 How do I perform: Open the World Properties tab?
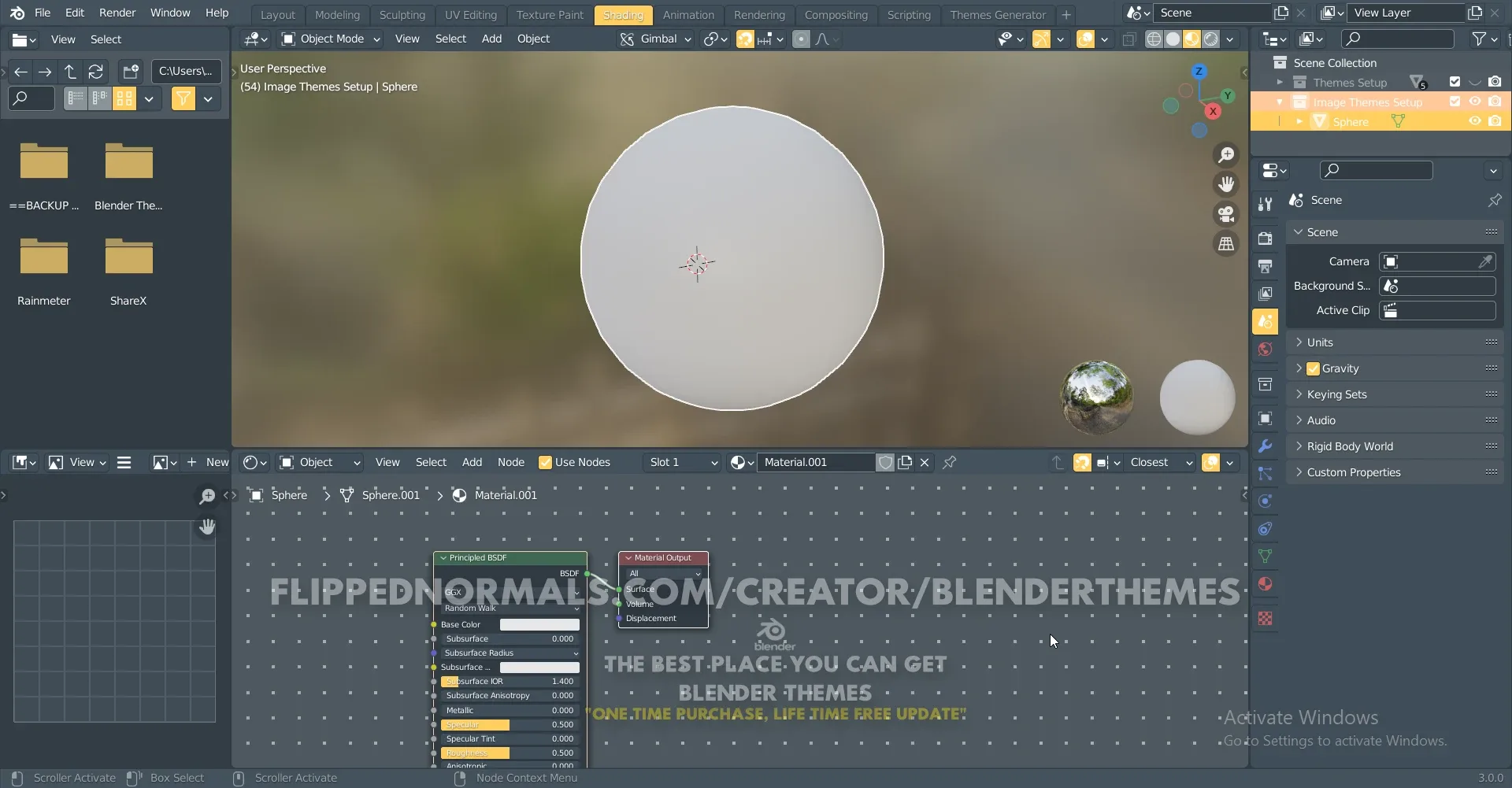[x=1266, y=350]
